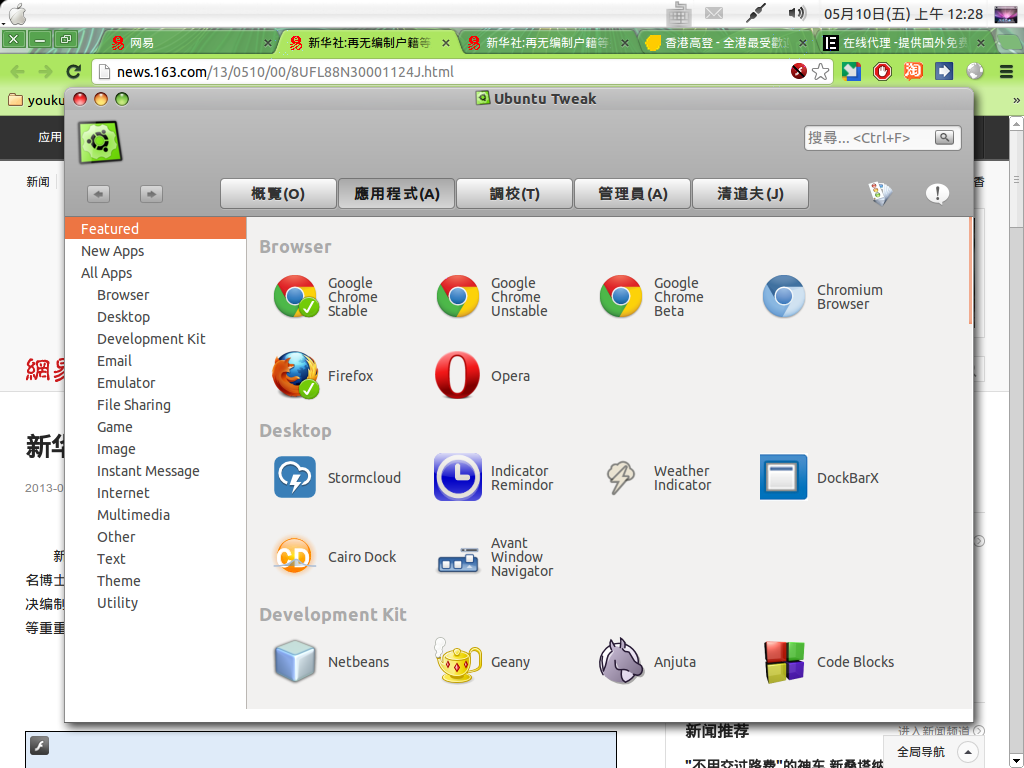
Task: Click the AdBlock stop-hand extension icon
Action: tap(882, 71)
